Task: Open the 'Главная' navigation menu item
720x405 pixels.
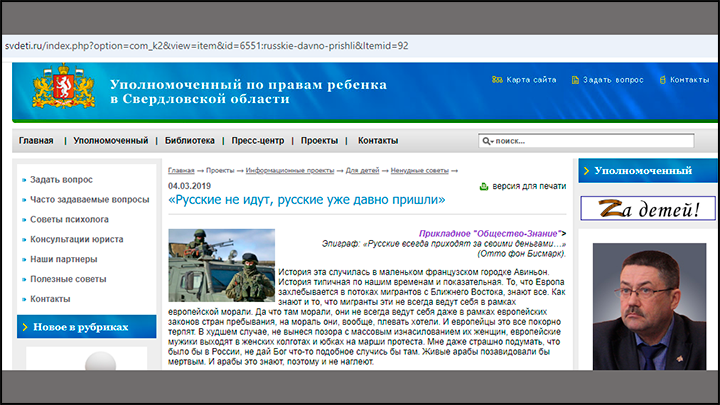Action: (x=36, y=141)
